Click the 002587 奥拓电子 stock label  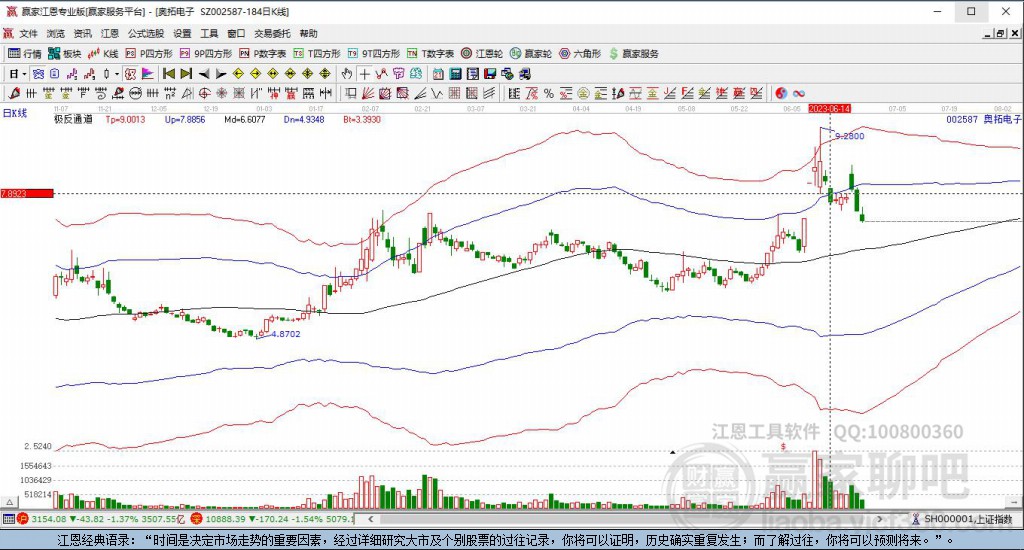[984, 120]
